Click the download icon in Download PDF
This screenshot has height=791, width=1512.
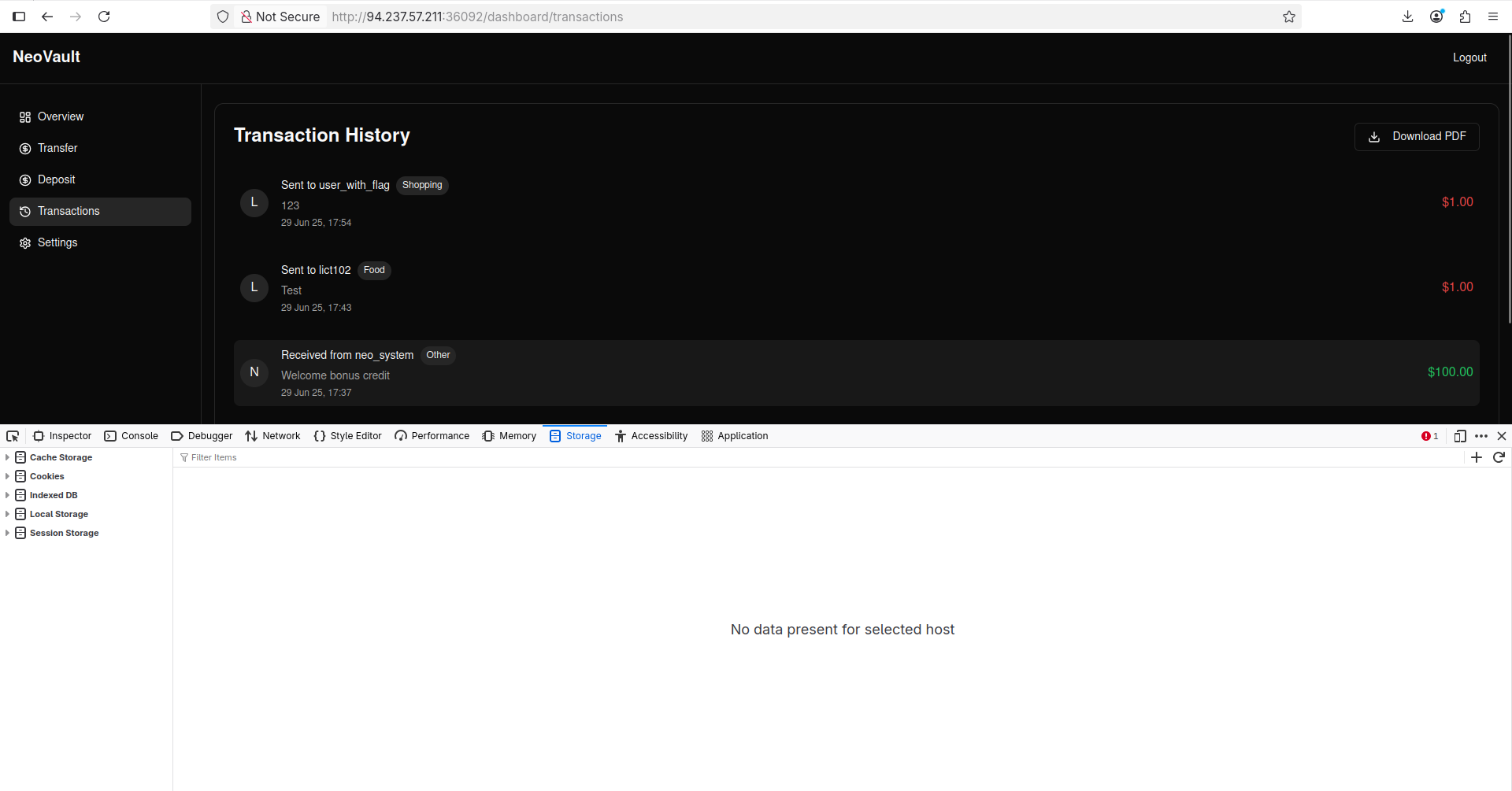click(x=1374, y=137)
